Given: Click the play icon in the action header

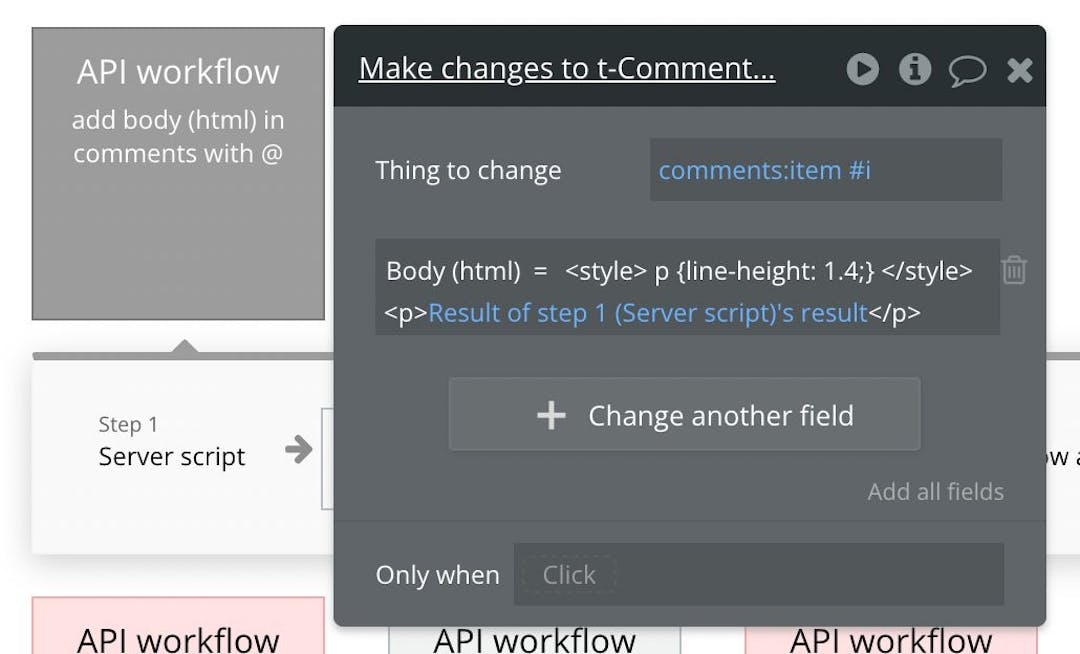Looking at the screenshot, I should coord(862,69).
